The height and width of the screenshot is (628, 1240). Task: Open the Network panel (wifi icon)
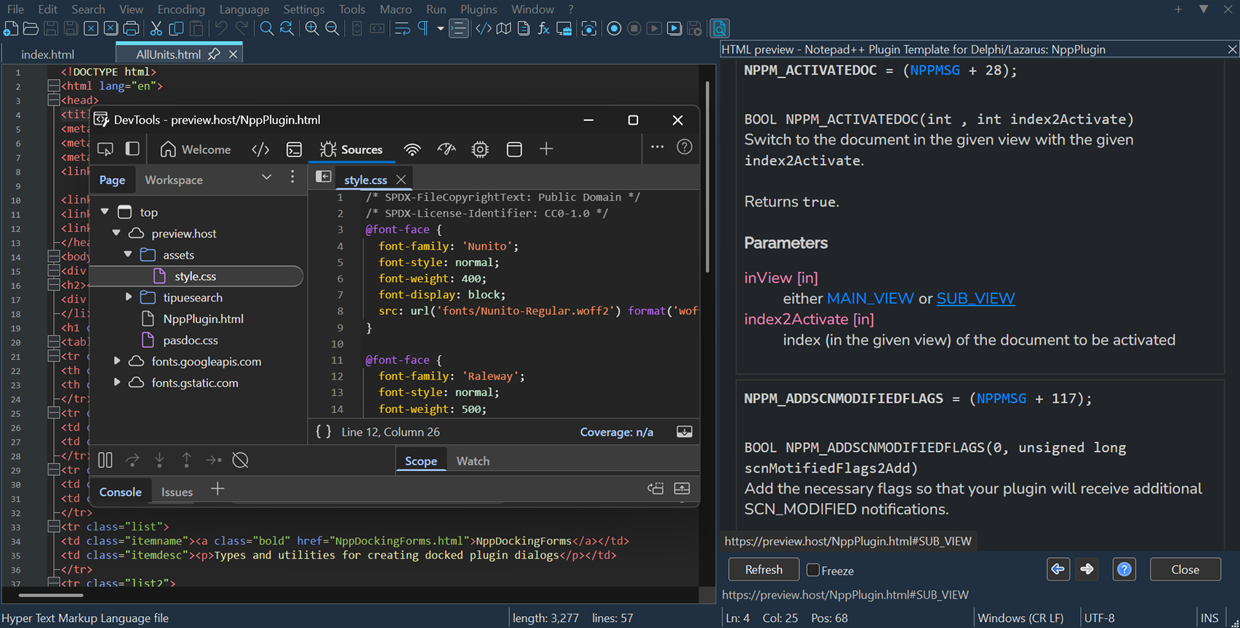pos(412,149)
